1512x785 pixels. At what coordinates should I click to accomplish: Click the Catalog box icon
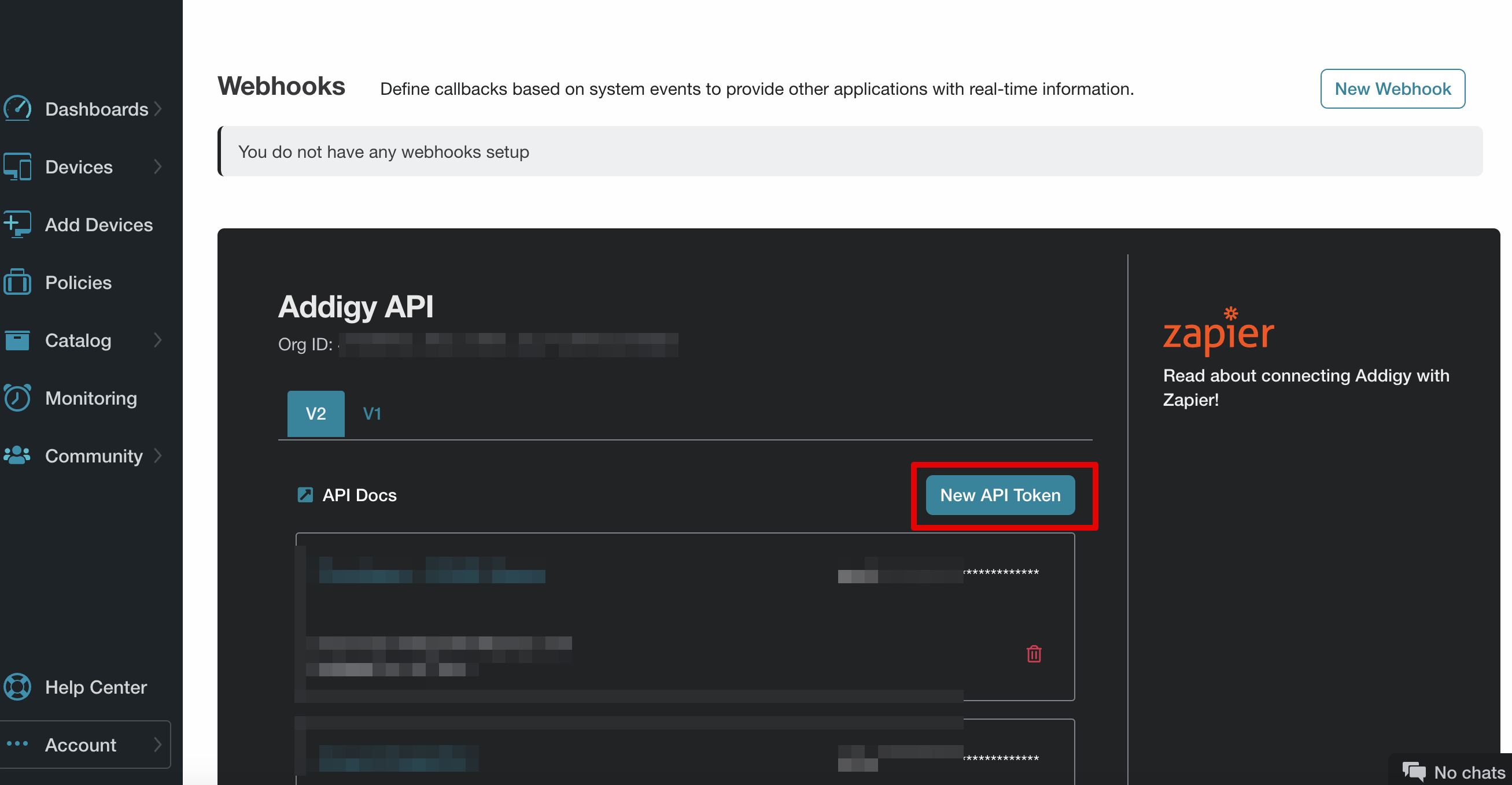[x=17, y=340]
